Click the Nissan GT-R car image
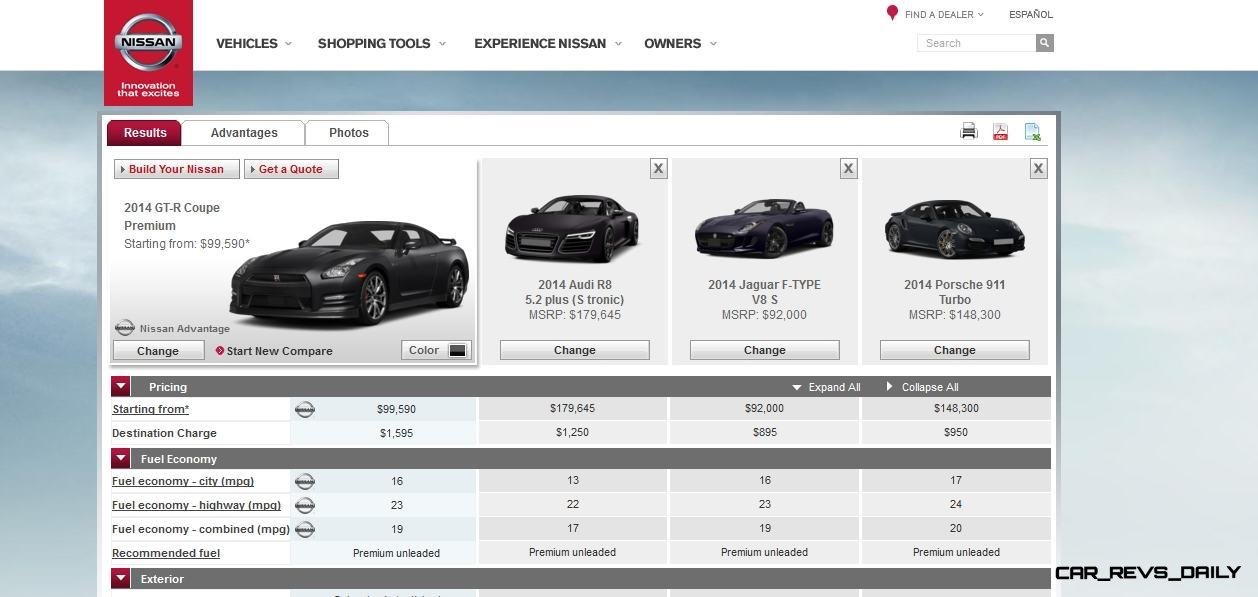The image size is (1258, 597). click(x=348, y=272)
